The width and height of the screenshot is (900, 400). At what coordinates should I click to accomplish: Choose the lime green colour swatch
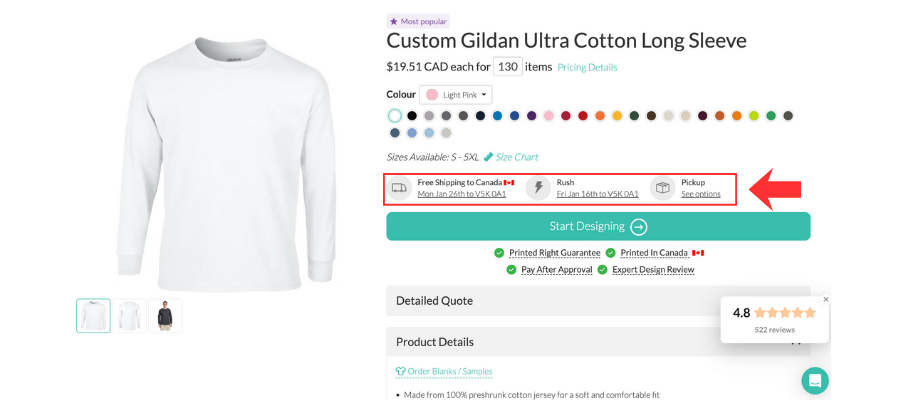coord(754,116)
